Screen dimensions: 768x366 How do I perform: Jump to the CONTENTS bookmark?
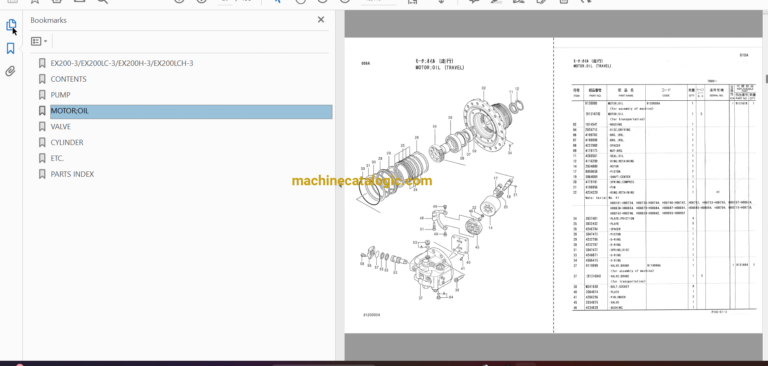[69, 79]
